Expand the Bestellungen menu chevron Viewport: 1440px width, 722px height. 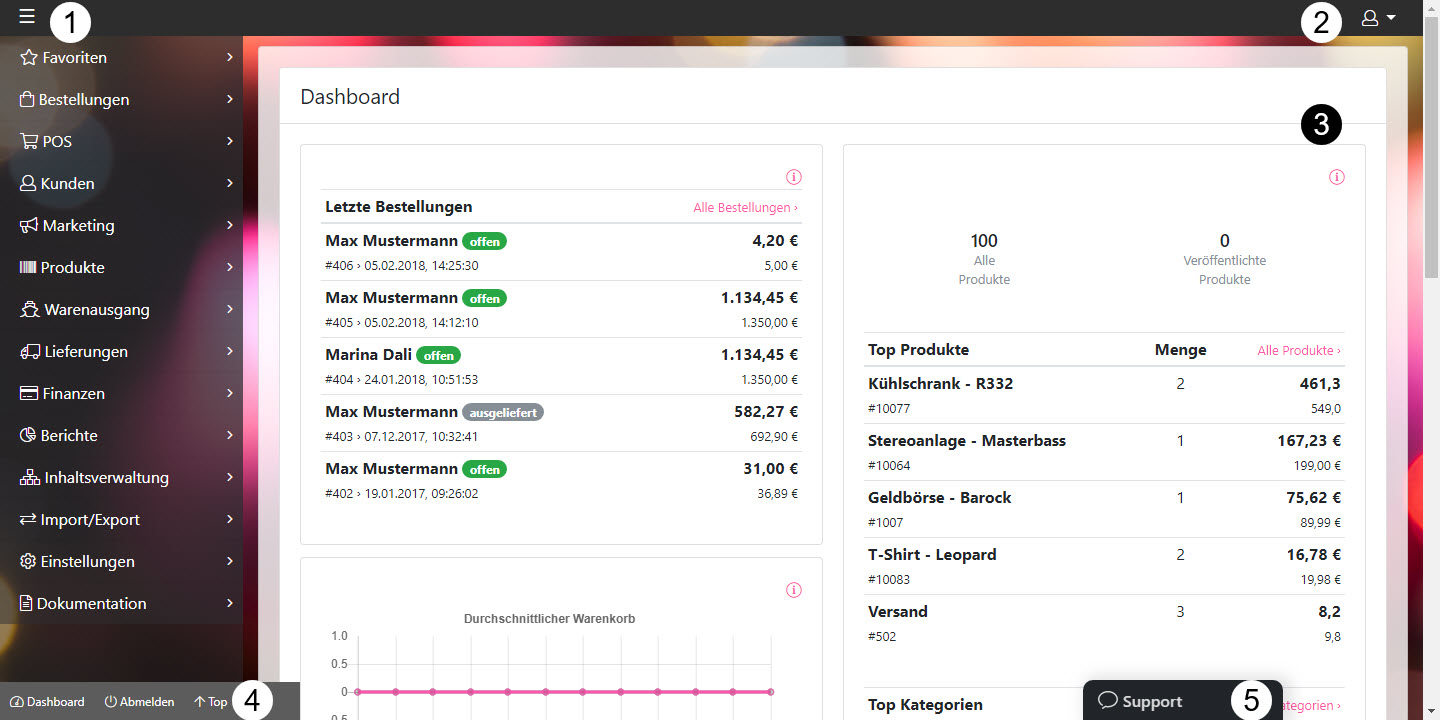point(230,100)
